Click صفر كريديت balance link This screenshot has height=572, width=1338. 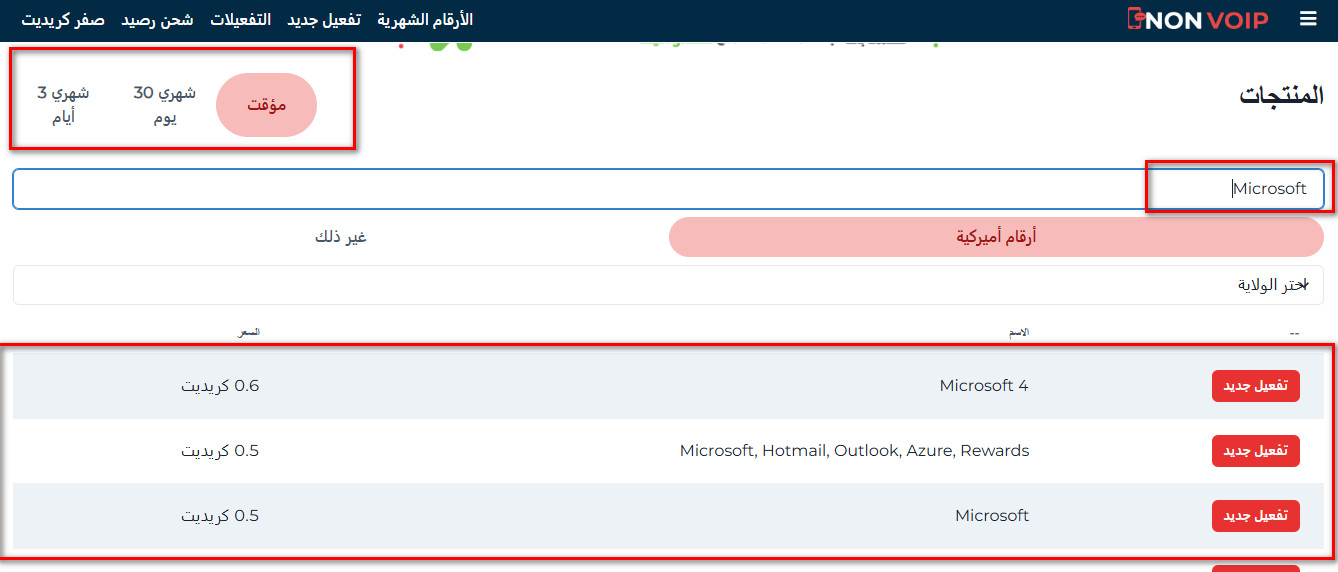tap(63, 19)
